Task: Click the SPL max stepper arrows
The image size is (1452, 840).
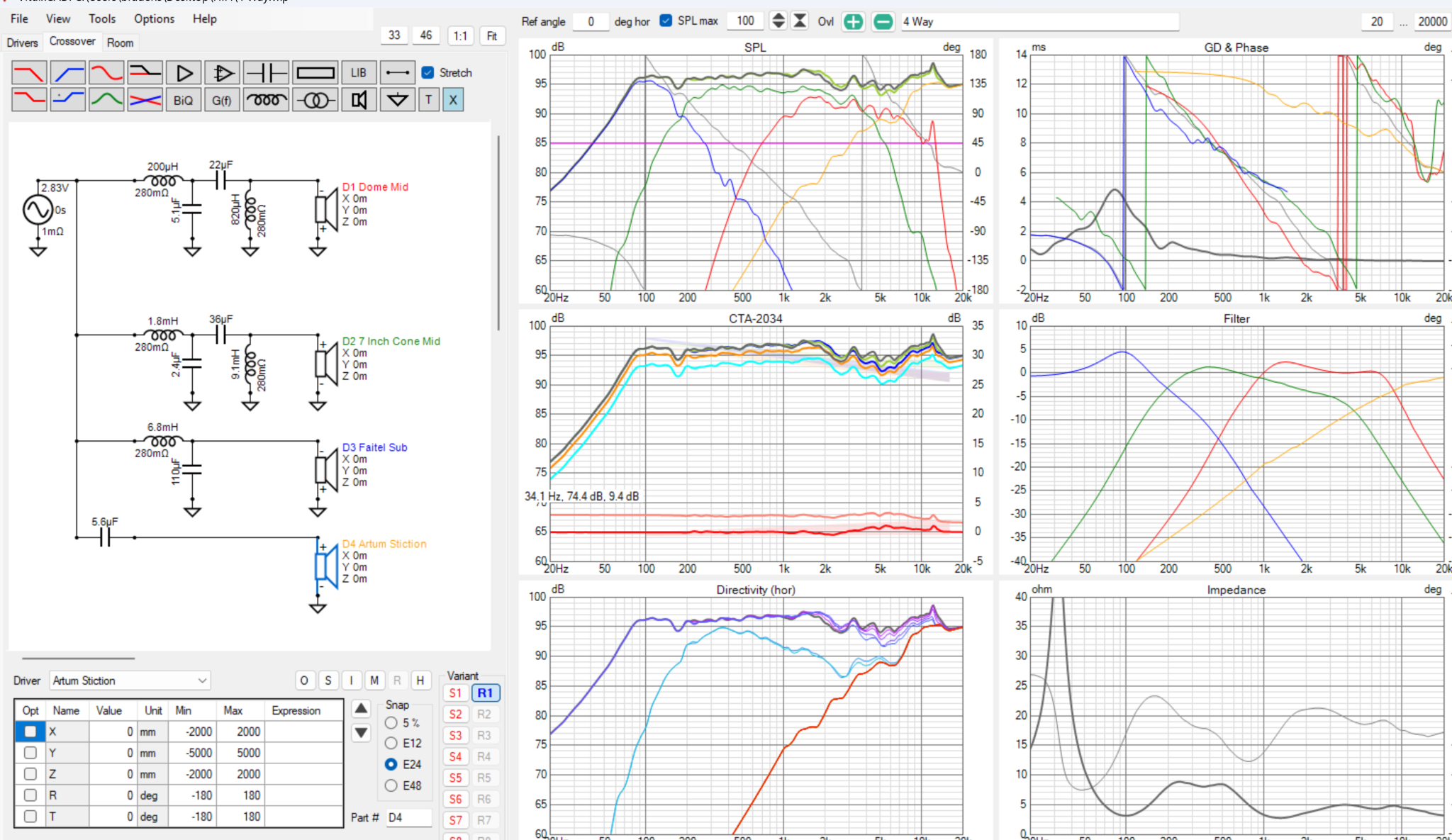Action: [x=778, y=21]
